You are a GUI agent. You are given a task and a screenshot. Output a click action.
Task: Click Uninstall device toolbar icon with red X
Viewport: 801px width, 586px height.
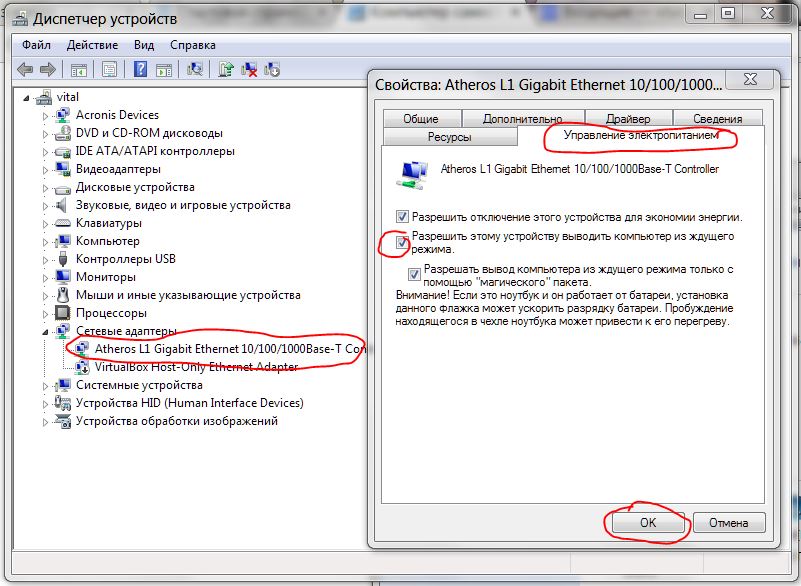click(x=249, y=69)
